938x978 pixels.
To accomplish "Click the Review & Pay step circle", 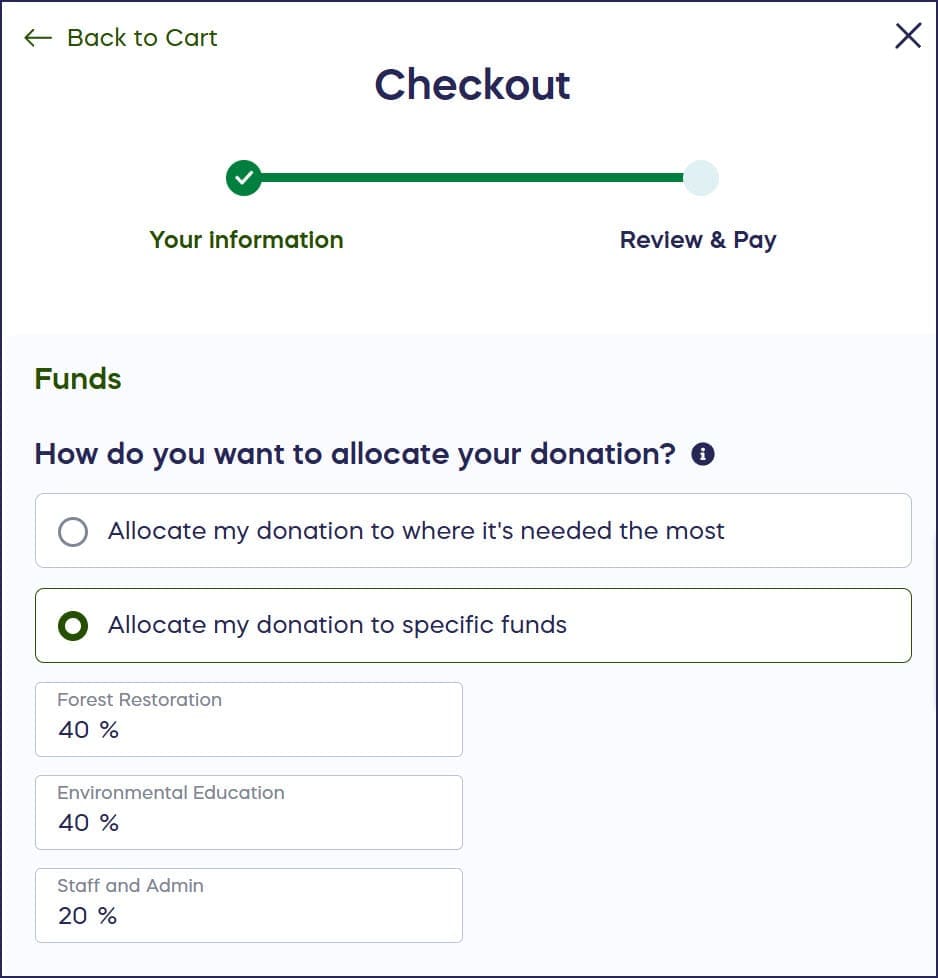I will pyautogui.click(x=700, y=178).
